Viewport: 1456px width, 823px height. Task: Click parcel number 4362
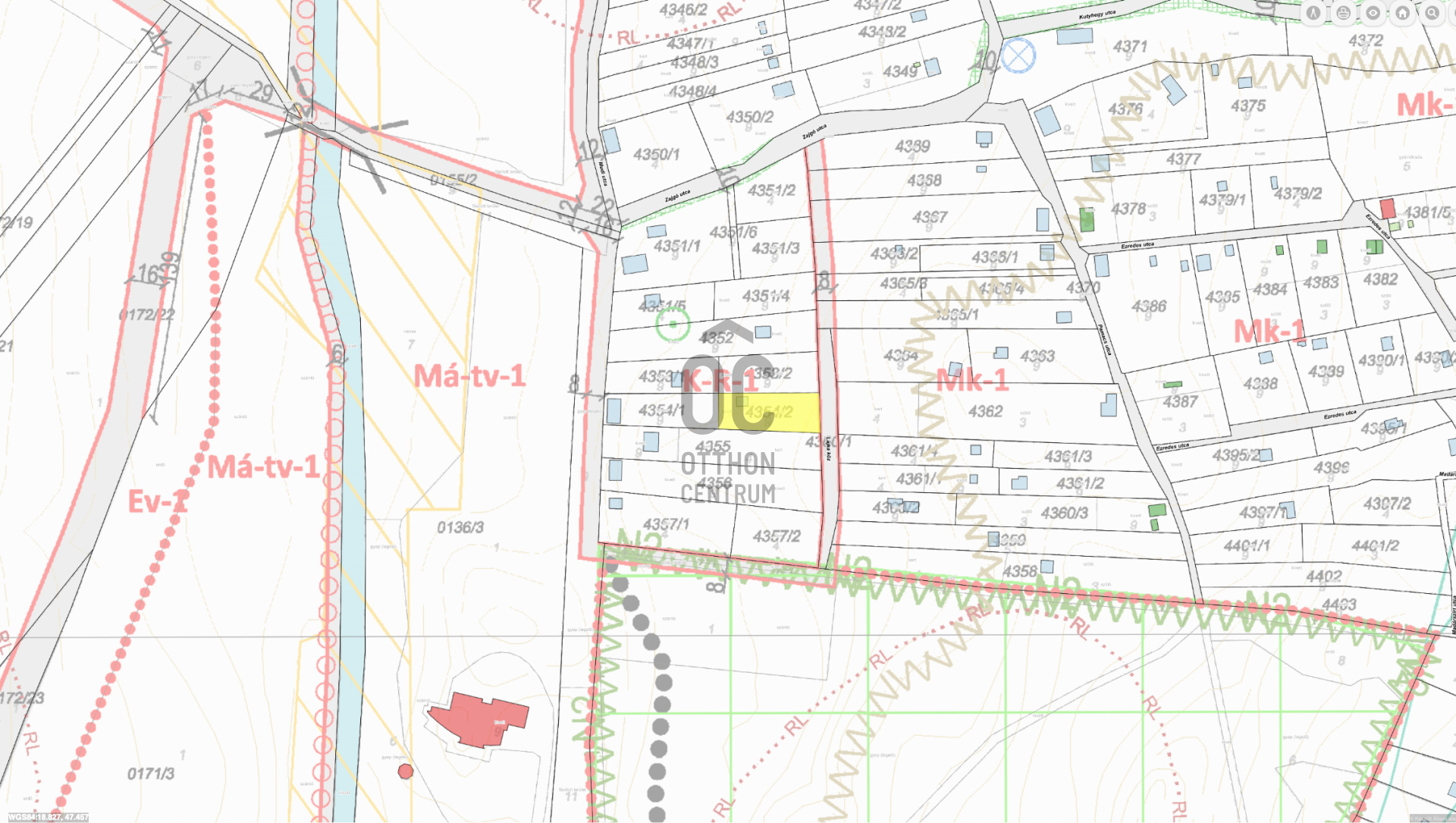click(985, 411)
